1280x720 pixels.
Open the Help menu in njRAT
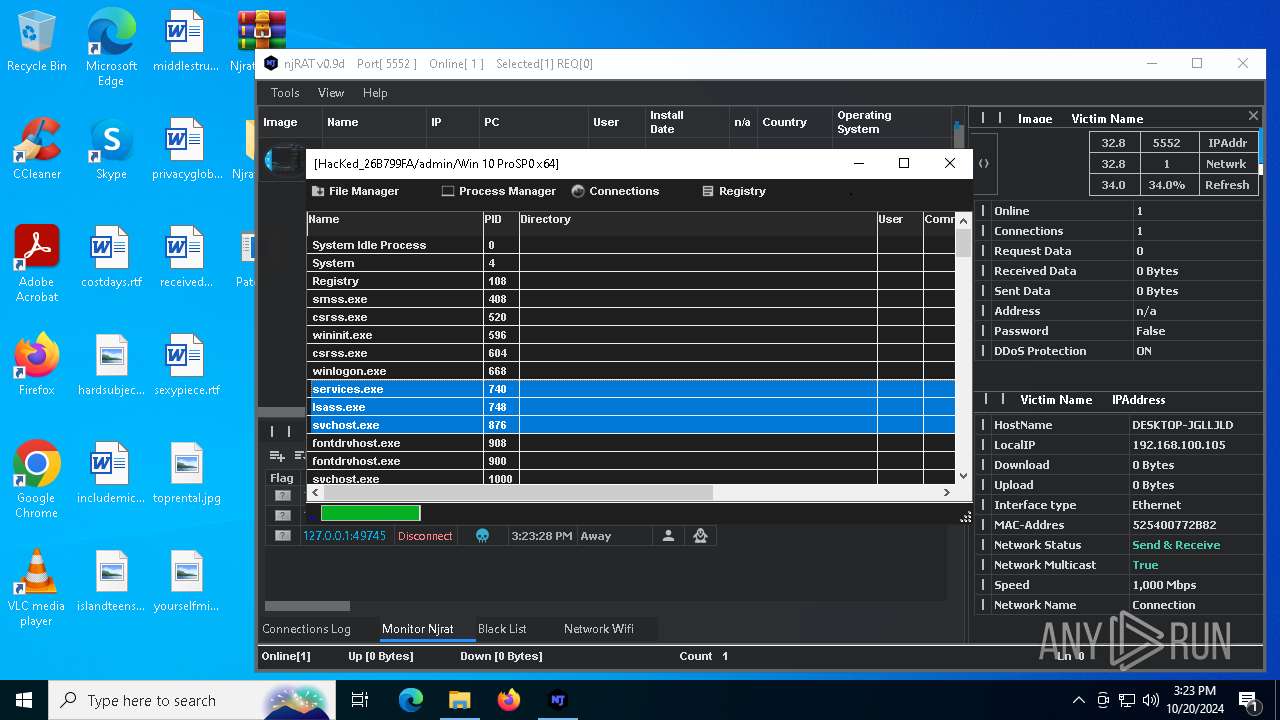[375, 93]
